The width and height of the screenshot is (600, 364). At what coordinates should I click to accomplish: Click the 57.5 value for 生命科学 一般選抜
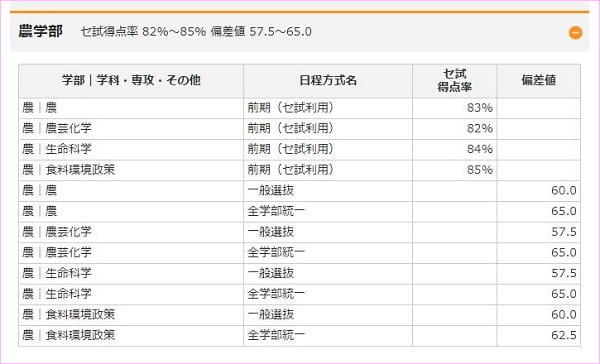pyautogui.click(x=564, y=273)
